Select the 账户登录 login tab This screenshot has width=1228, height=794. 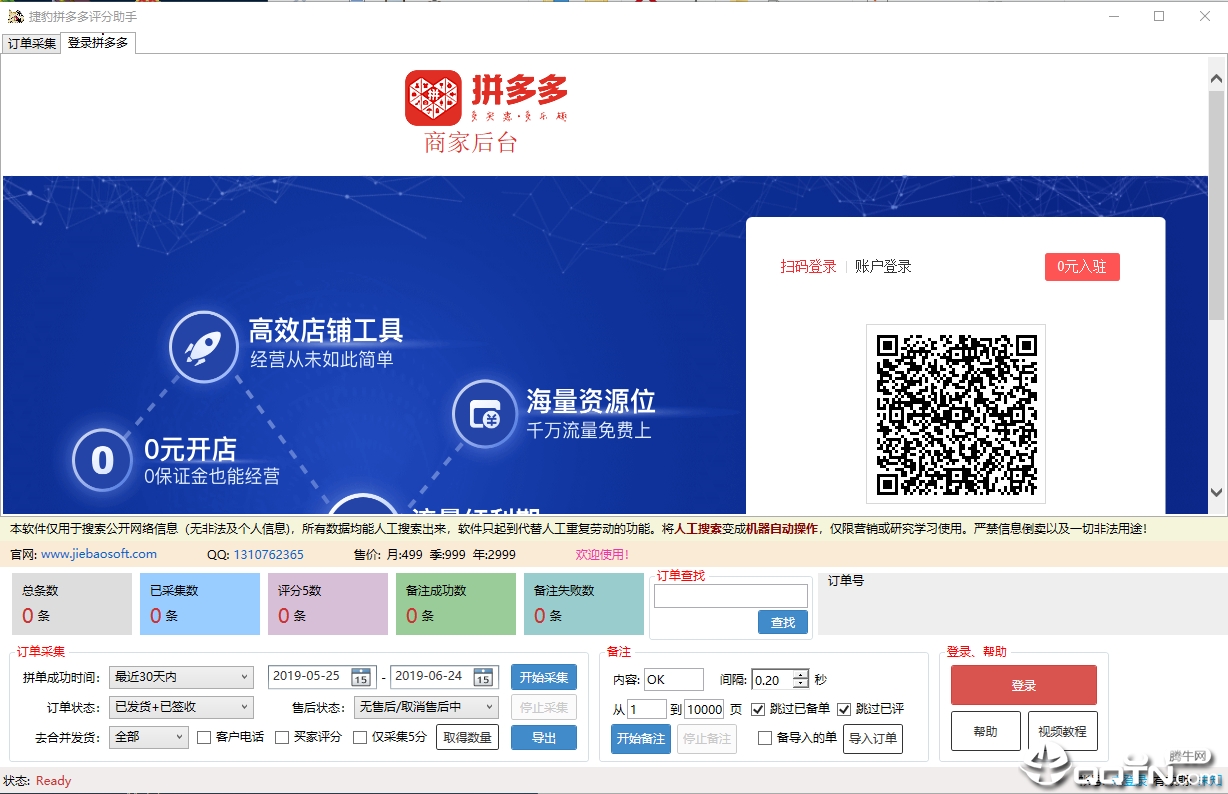883,266
